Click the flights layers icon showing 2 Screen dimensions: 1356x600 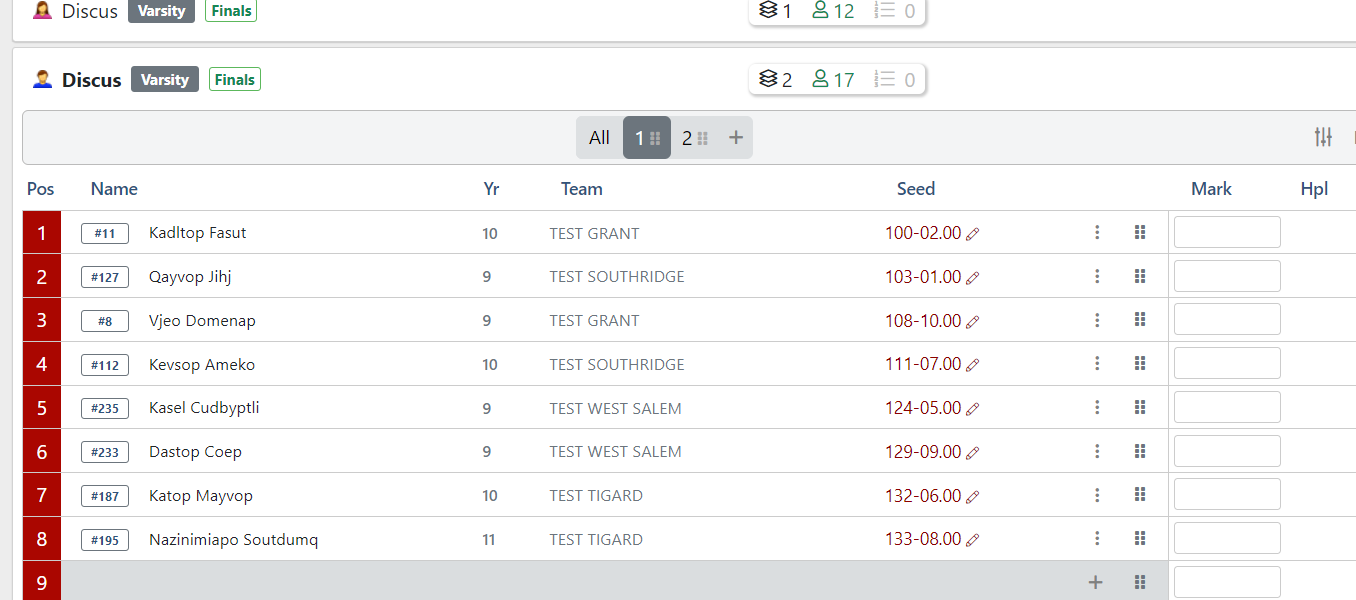pyautogui.click(x=768, y=79)
